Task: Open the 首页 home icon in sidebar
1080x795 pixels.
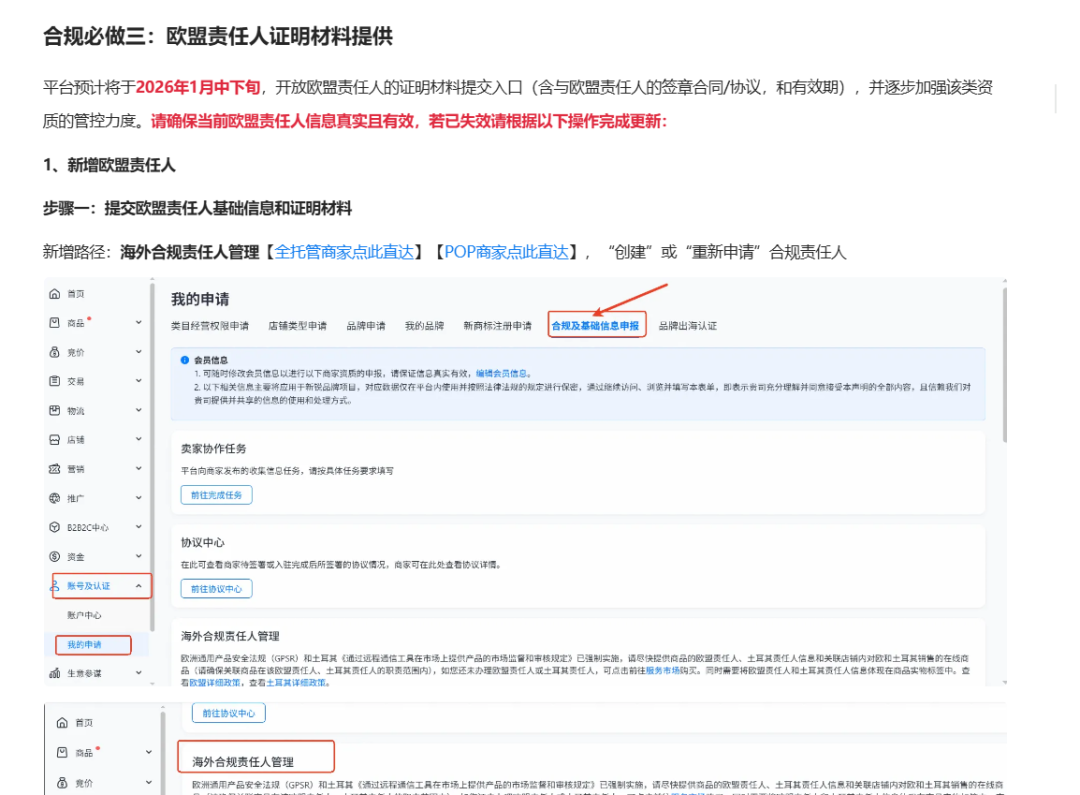Action: click(55, 293)
